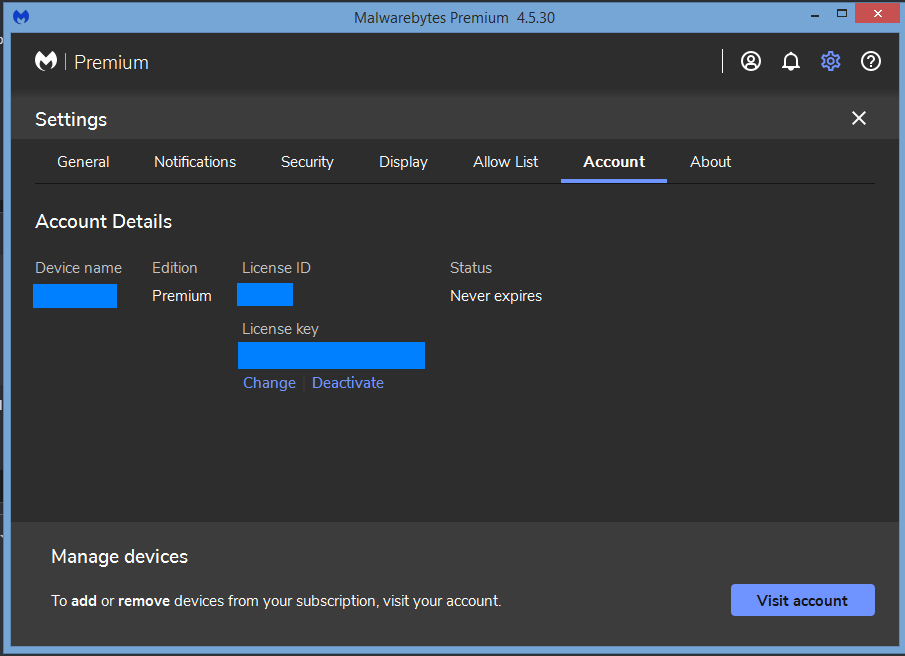
Task: Open the notifications bell icon
Action: [791, 61]
